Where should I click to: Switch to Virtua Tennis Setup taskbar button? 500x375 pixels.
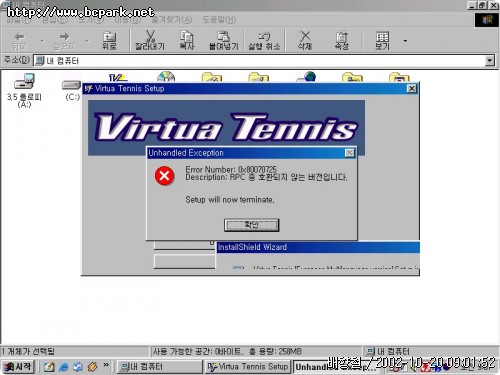coord(248,367)
